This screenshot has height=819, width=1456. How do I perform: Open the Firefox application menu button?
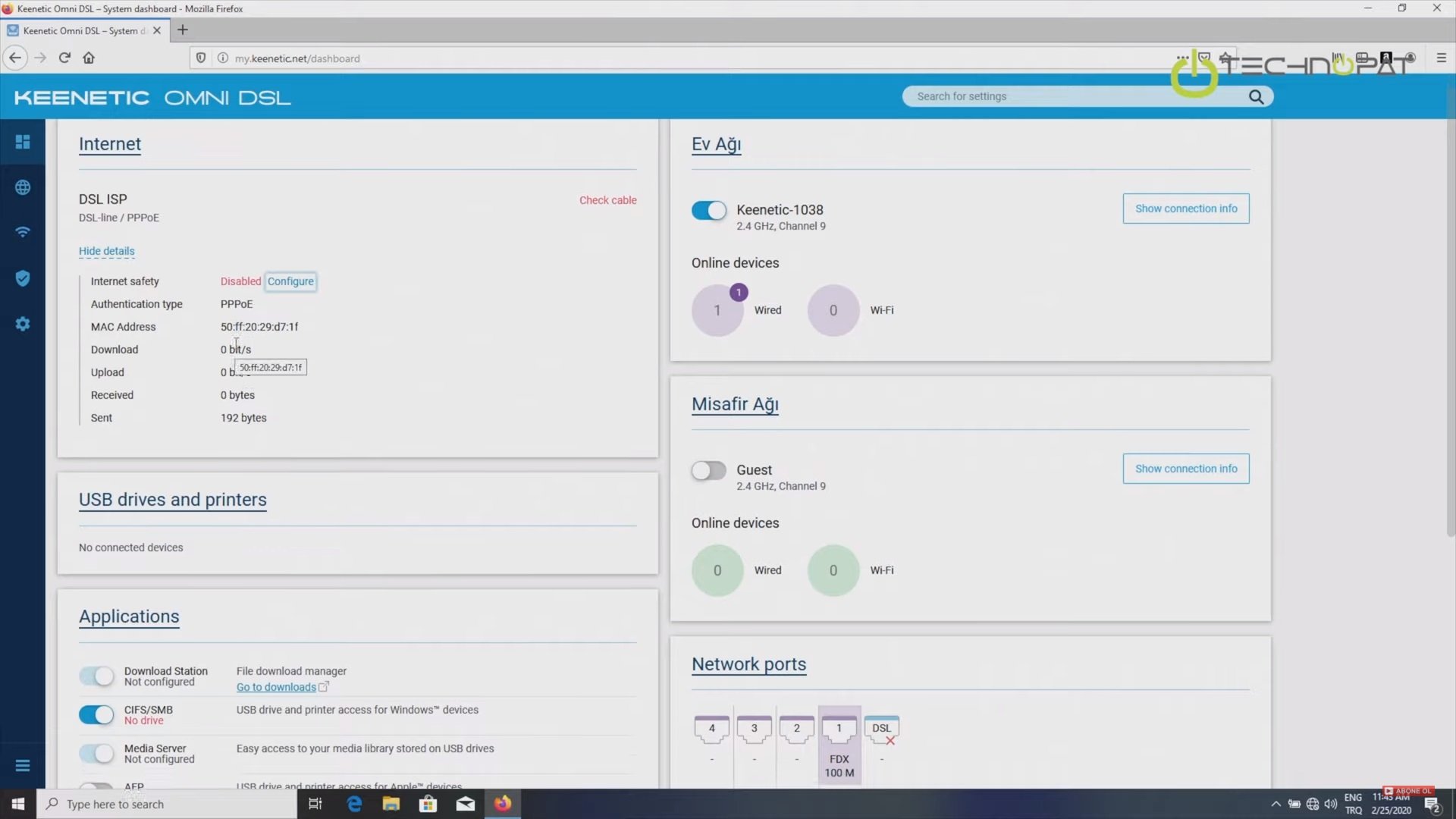[1441, 58]
